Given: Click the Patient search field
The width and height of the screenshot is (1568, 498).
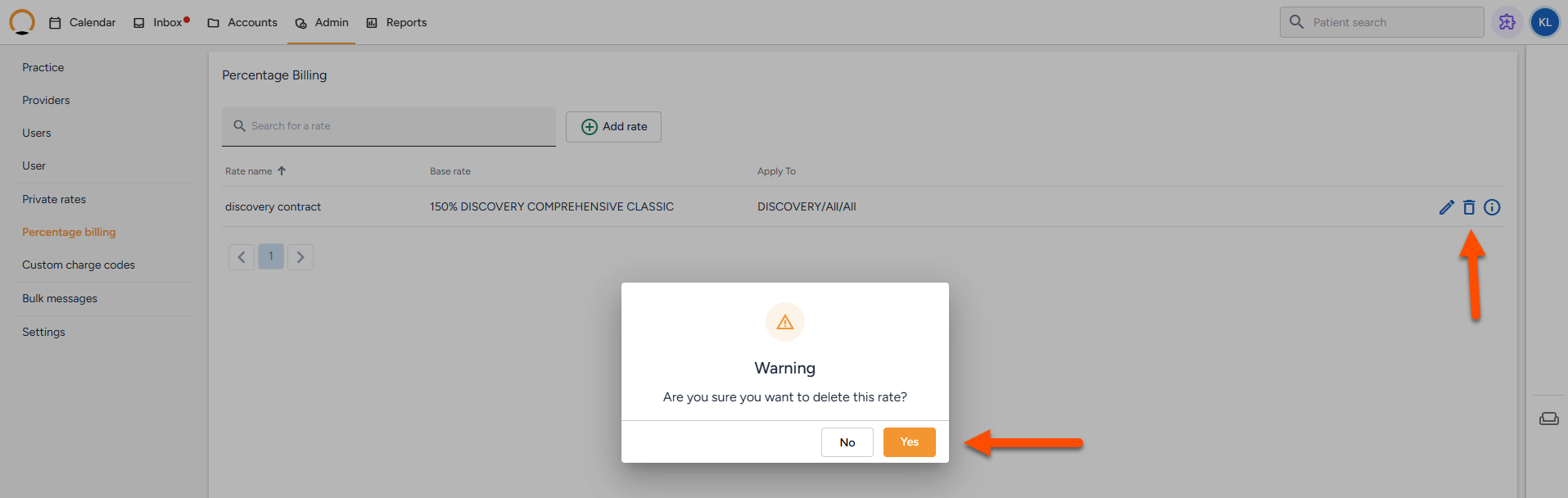Looking at the screenshot, I should coord(1382,22).
